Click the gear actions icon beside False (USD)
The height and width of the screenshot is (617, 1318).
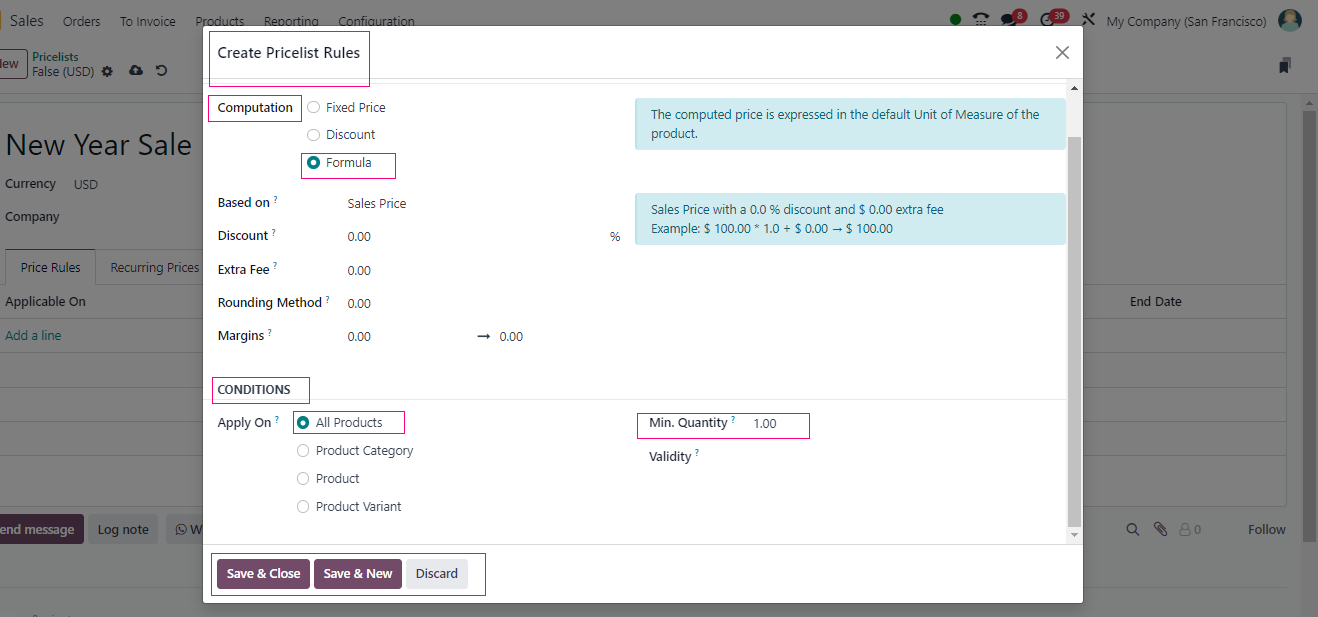pos(108,71)
